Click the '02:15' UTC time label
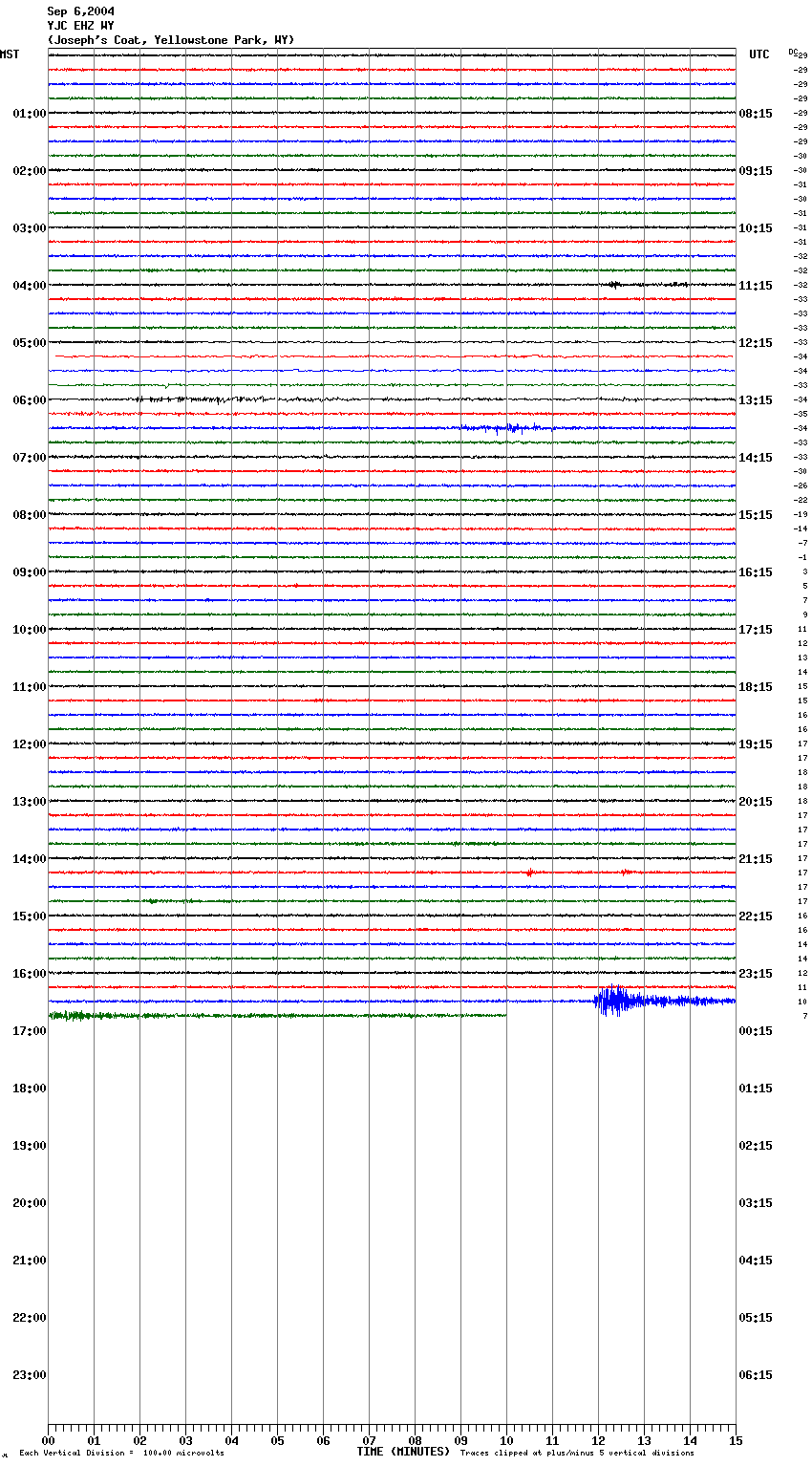 [x=756, y=1146]
